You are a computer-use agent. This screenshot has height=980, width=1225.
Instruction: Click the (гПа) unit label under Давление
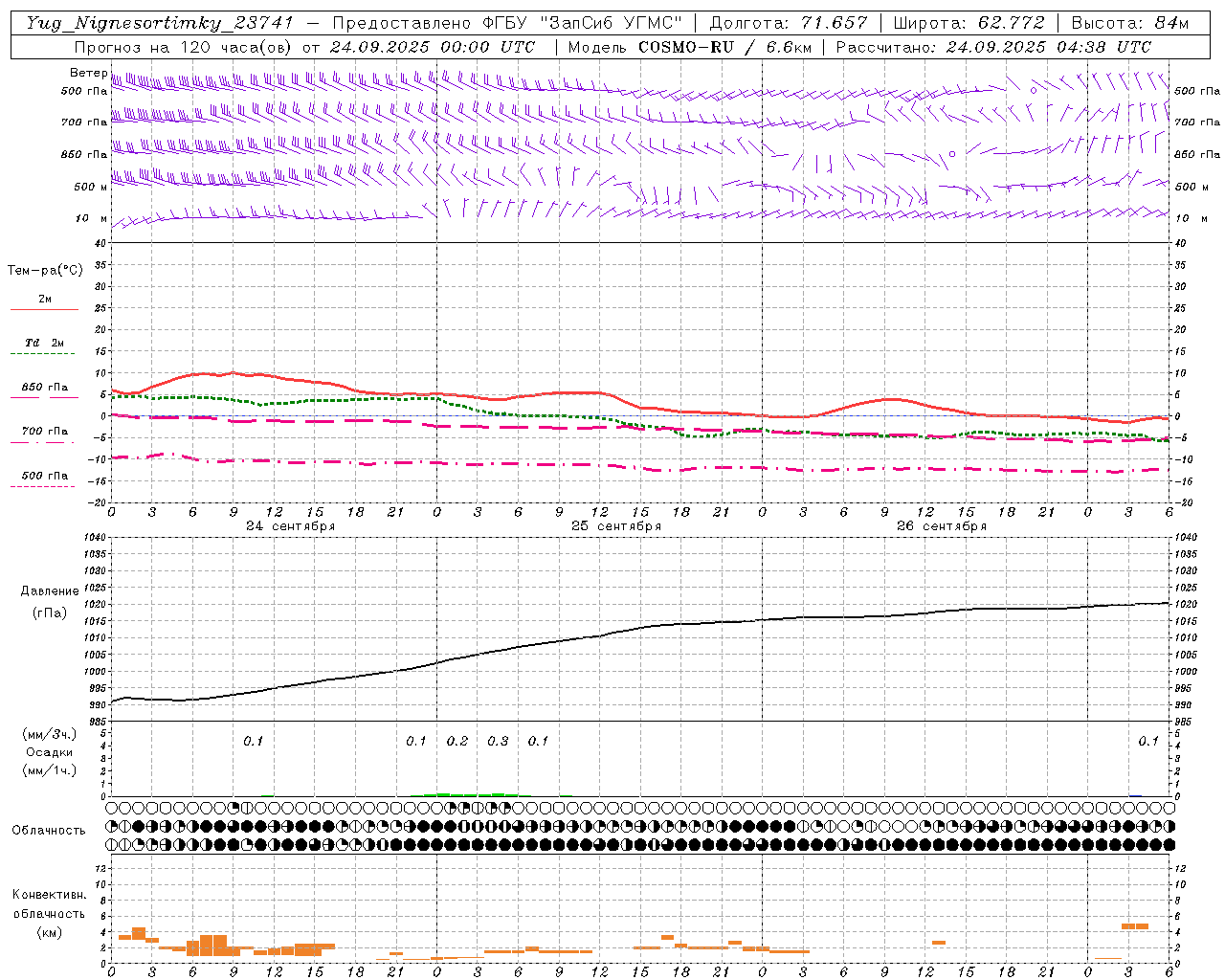[x=50, y=613]
